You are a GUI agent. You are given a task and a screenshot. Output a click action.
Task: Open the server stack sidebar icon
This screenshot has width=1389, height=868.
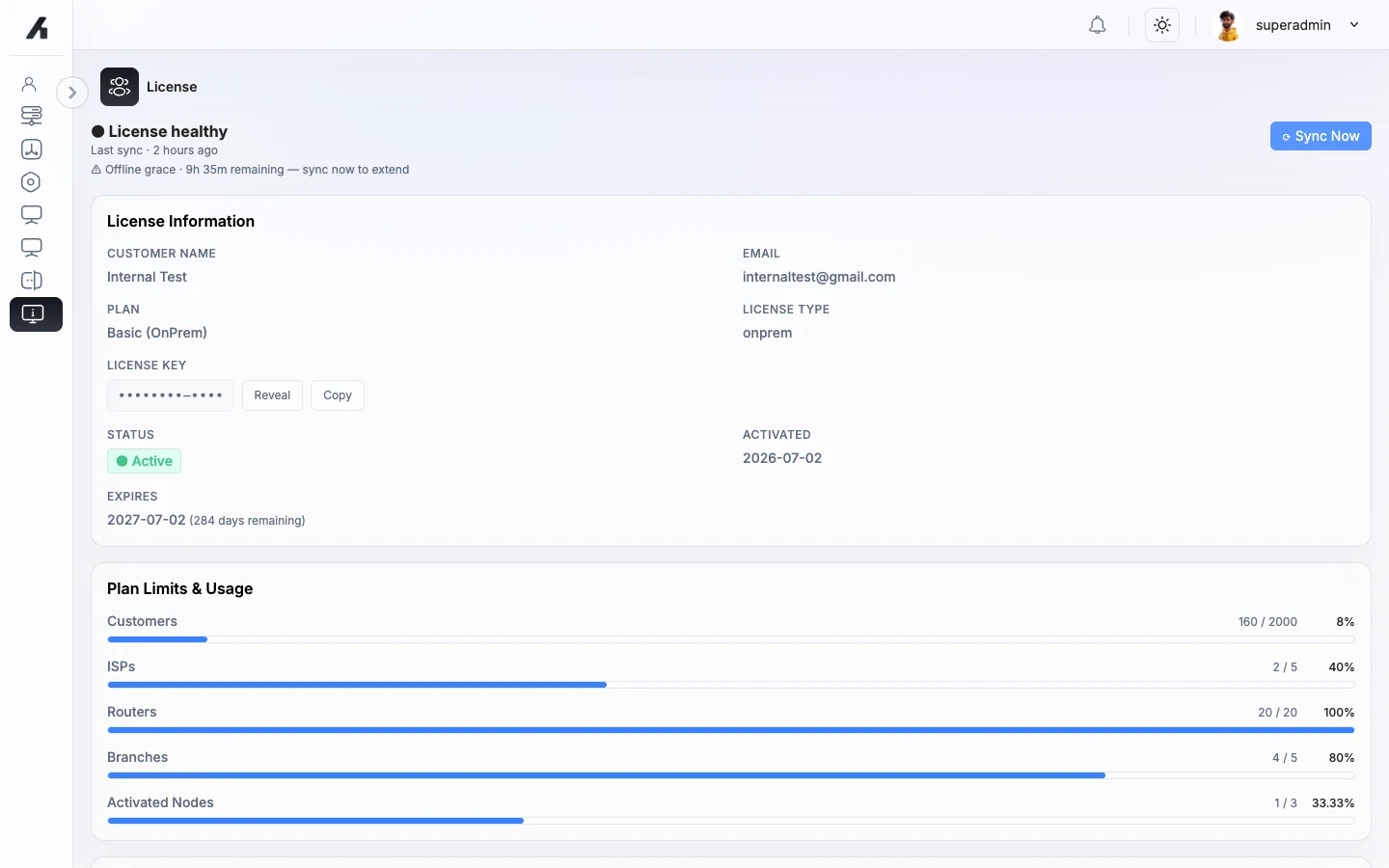pos(31,116)
